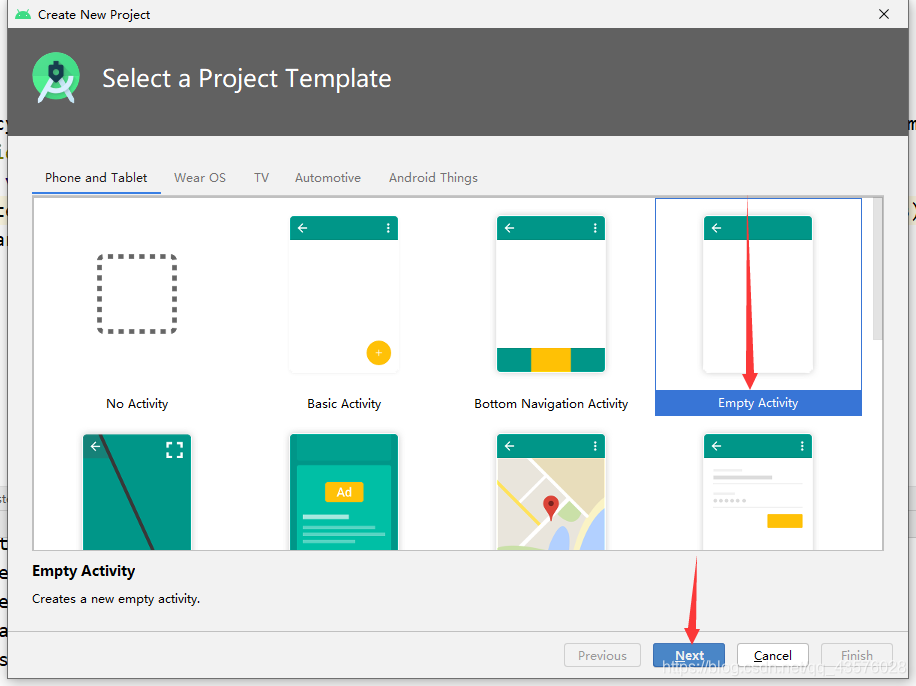Click the dashed square No Activity icon

137,294
